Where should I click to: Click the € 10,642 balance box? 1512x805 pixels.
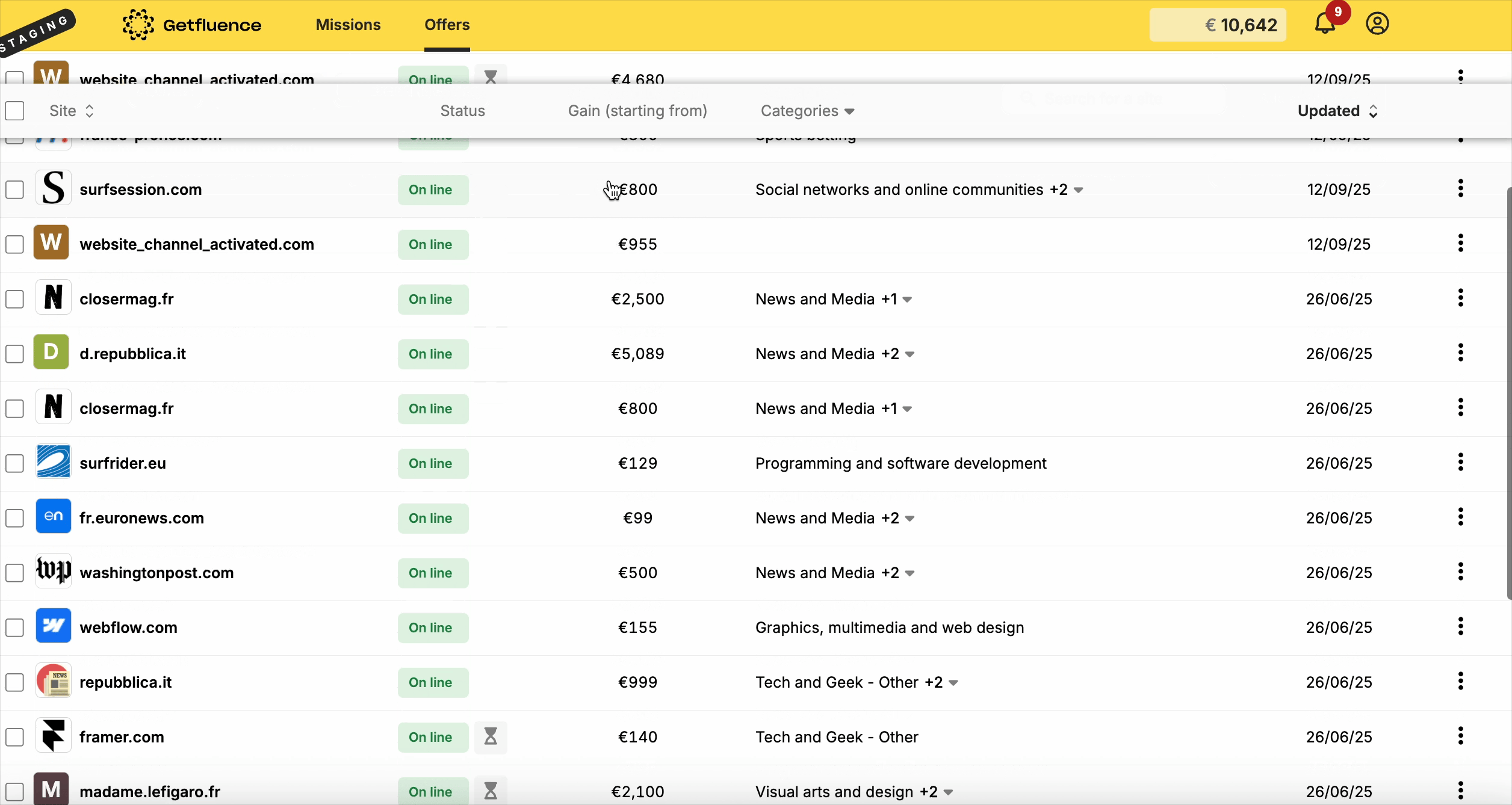(1217, 25)
